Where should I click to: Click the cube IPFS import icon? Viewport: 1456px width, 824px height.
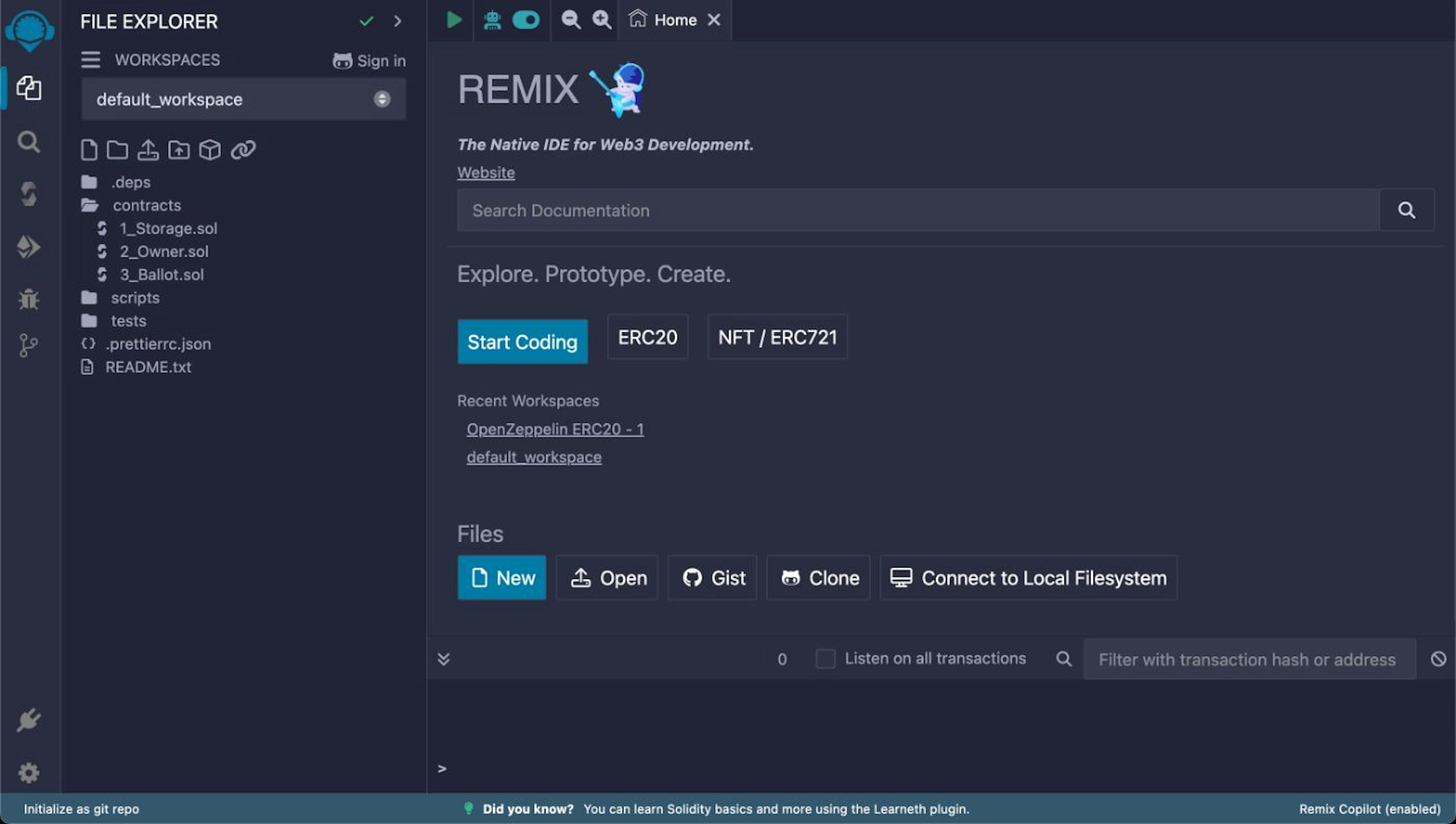[x=210, y=150]
